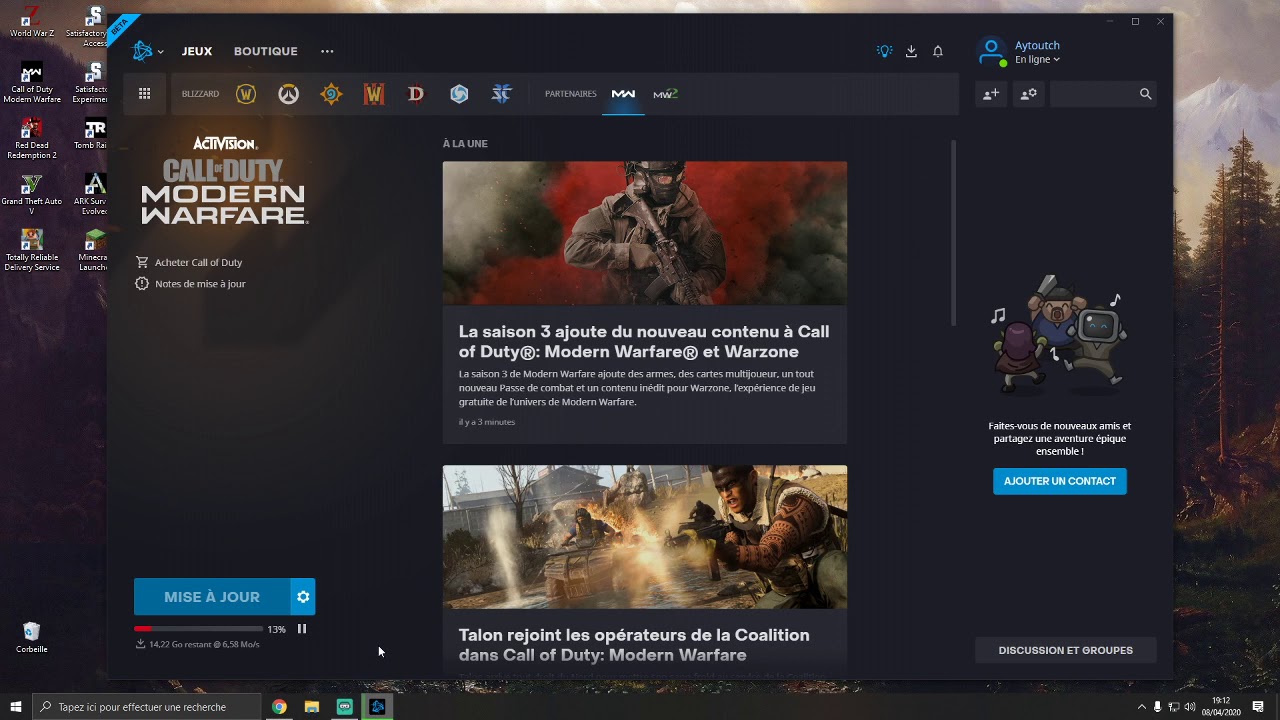1280x720 pixels.
Task: Click the Call of Duty Modern Warfare logo
Action: [224, 180]
